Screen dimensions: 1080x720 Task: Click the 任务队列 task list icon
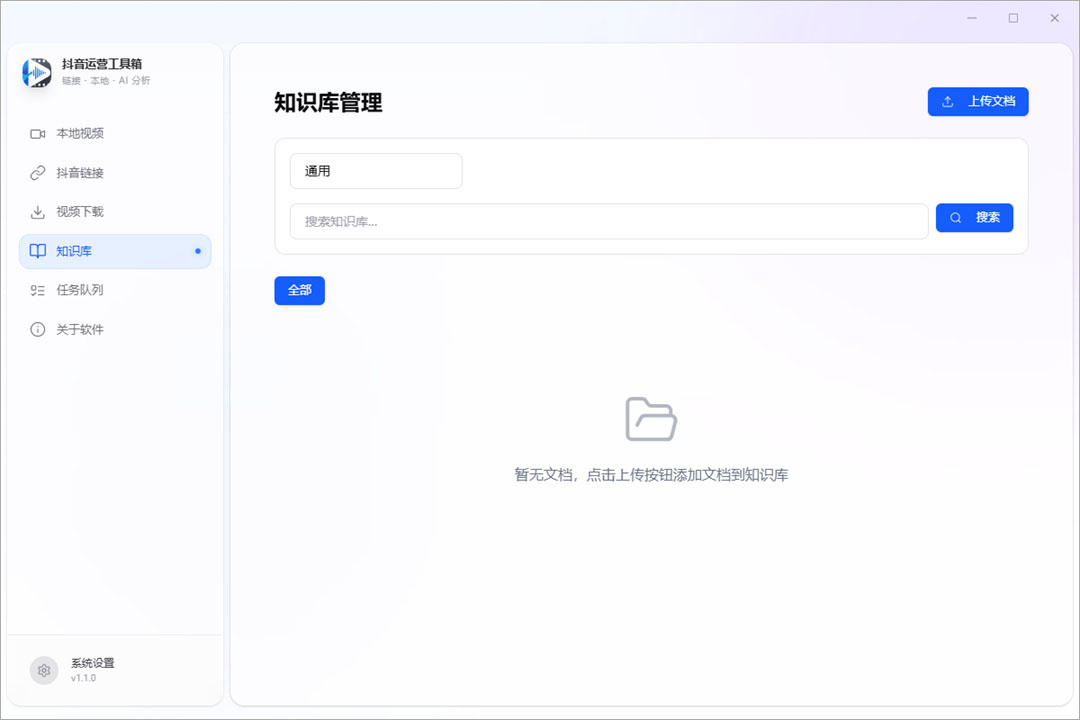pos(39,290)
